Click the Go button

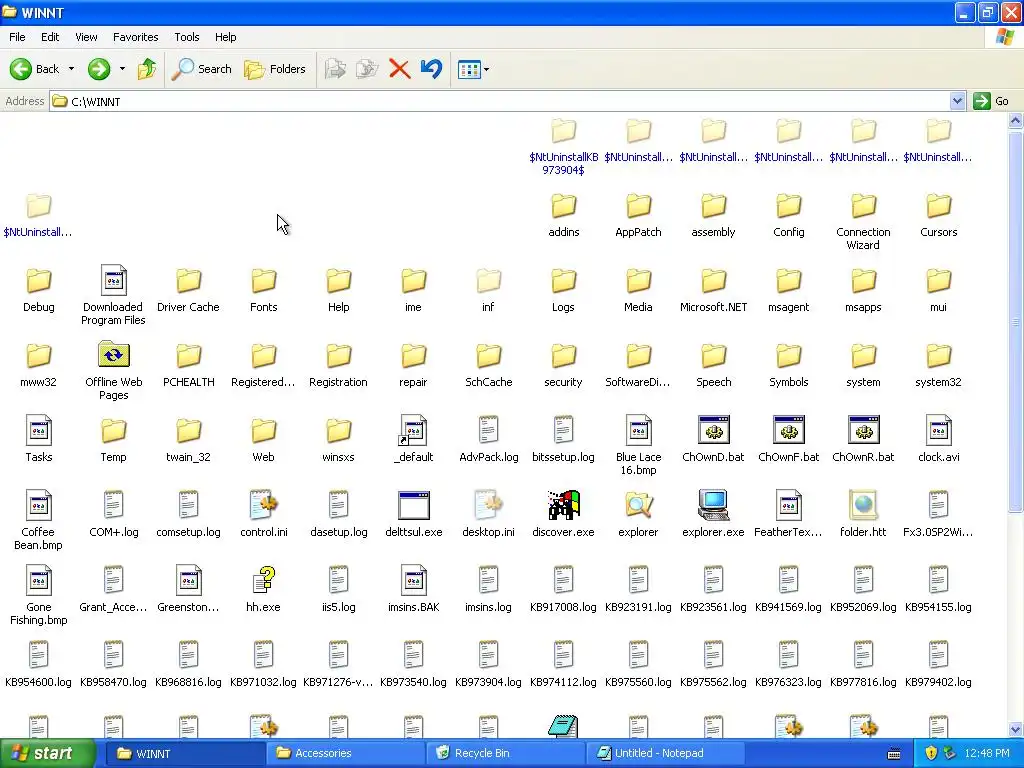[991, 101]
